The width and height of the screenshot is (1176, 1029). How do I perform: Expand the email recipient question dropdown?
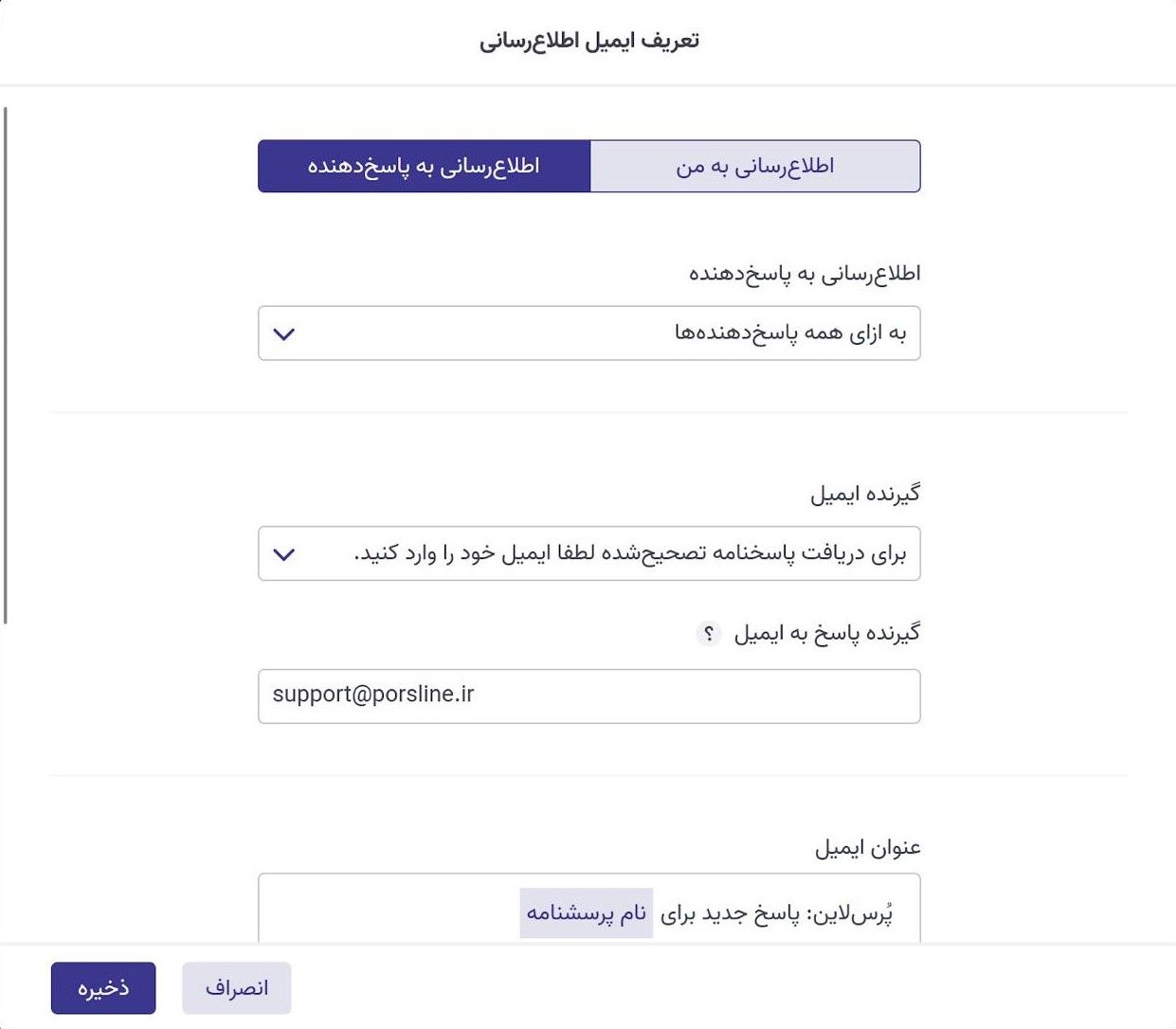pos(588,554)
